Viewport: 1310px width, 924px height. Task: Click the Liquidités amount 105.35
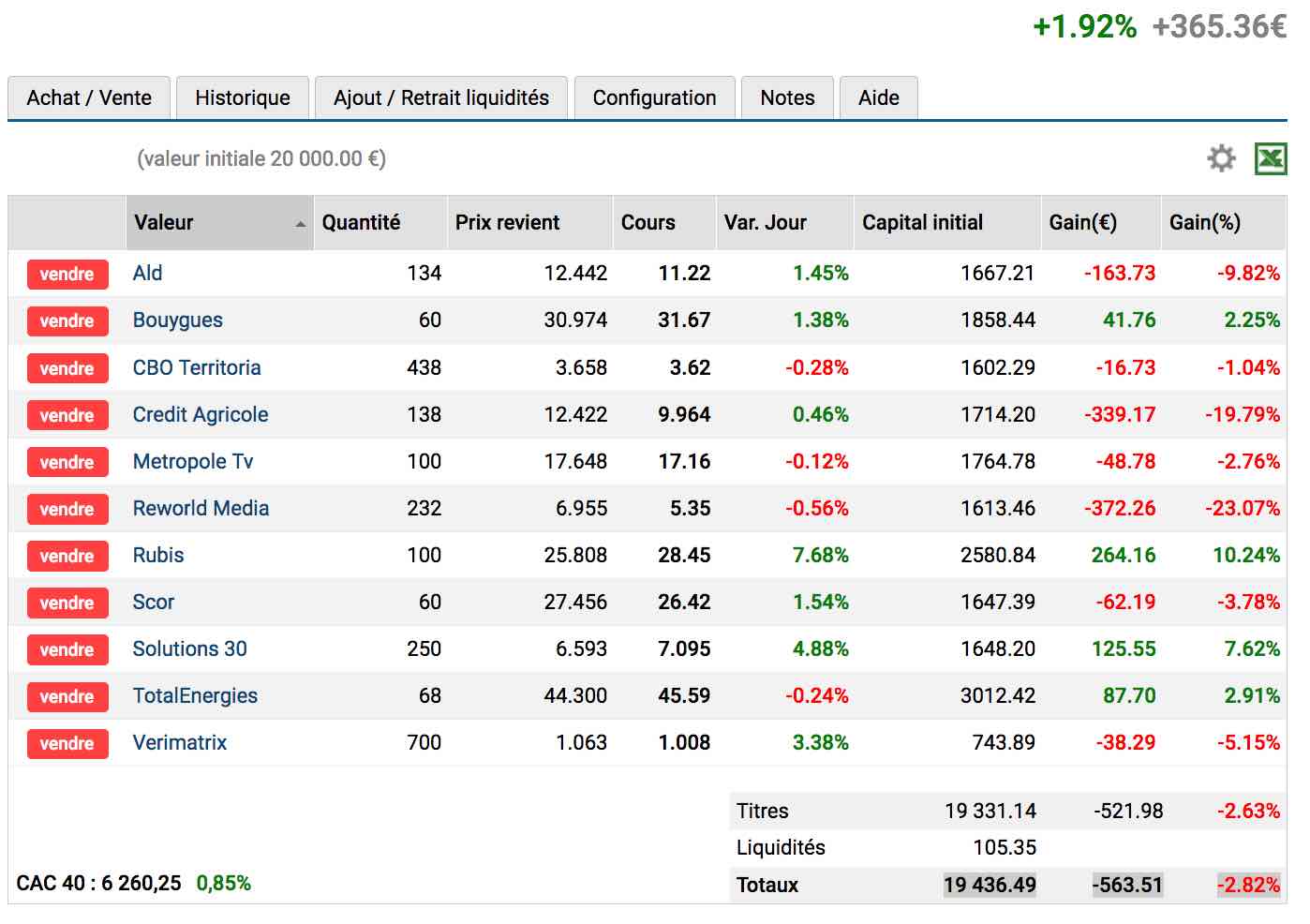click(x=1005, y=847)
